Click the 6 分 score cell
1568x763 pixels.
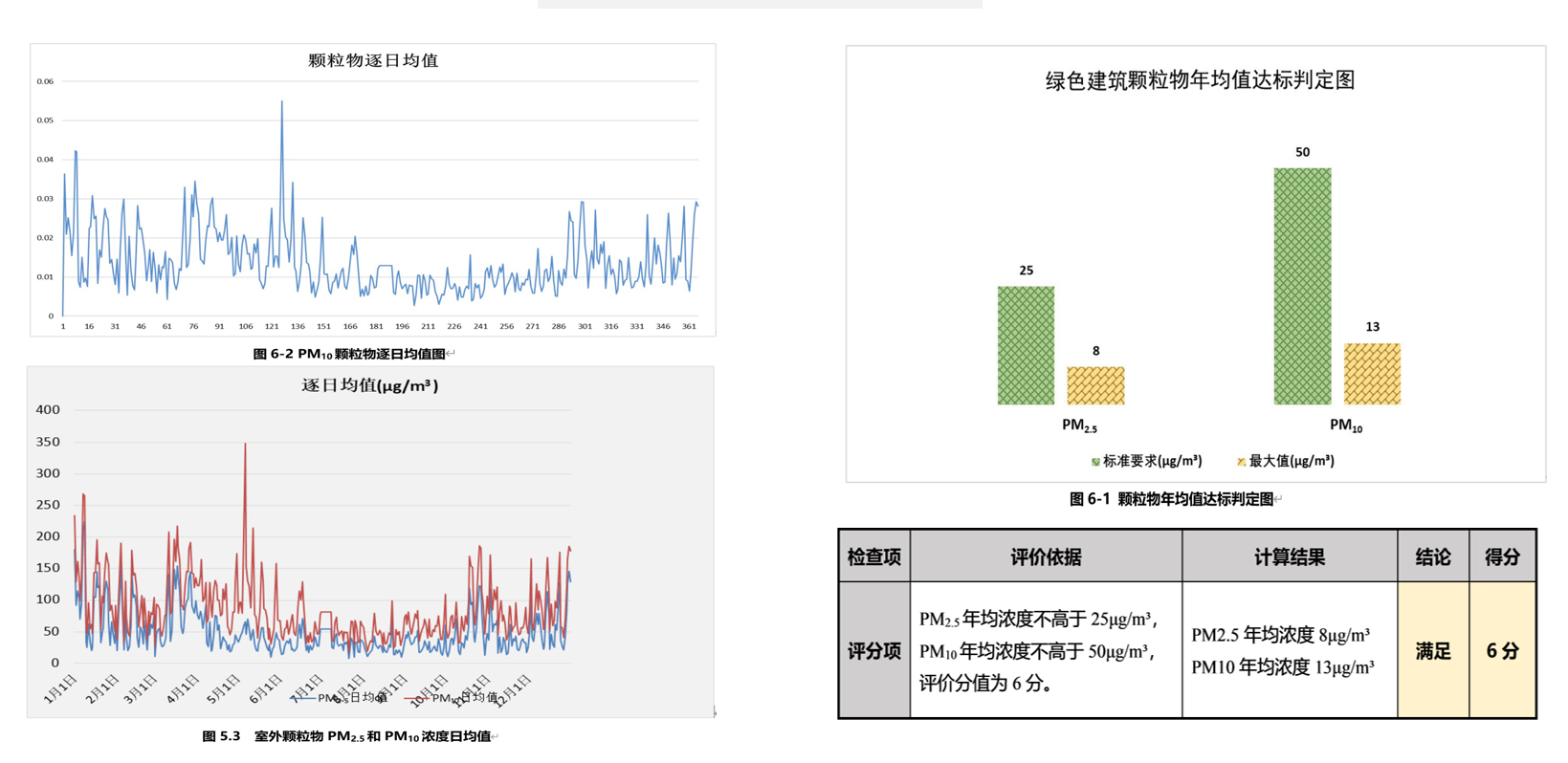[1502, 650]
